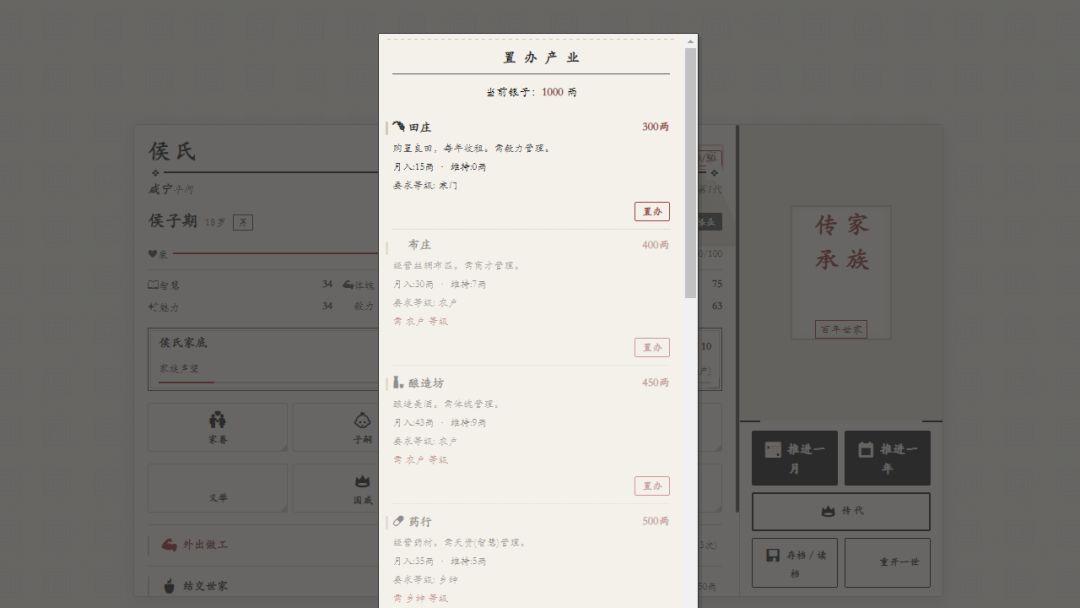The image size is (1080, 608).
Task: Click the 推进一月 button
Action: pos(794,458)
